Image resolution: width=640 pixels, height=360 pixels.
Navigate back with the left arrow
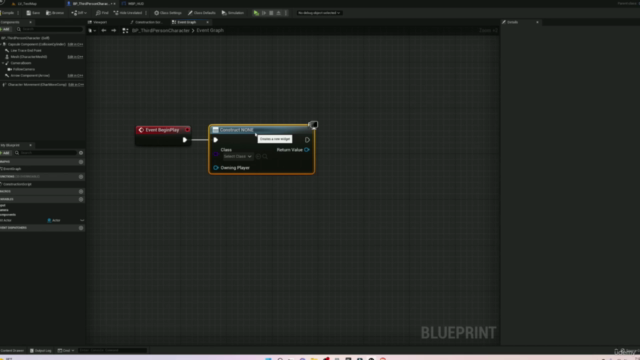(x=104, y=31)
